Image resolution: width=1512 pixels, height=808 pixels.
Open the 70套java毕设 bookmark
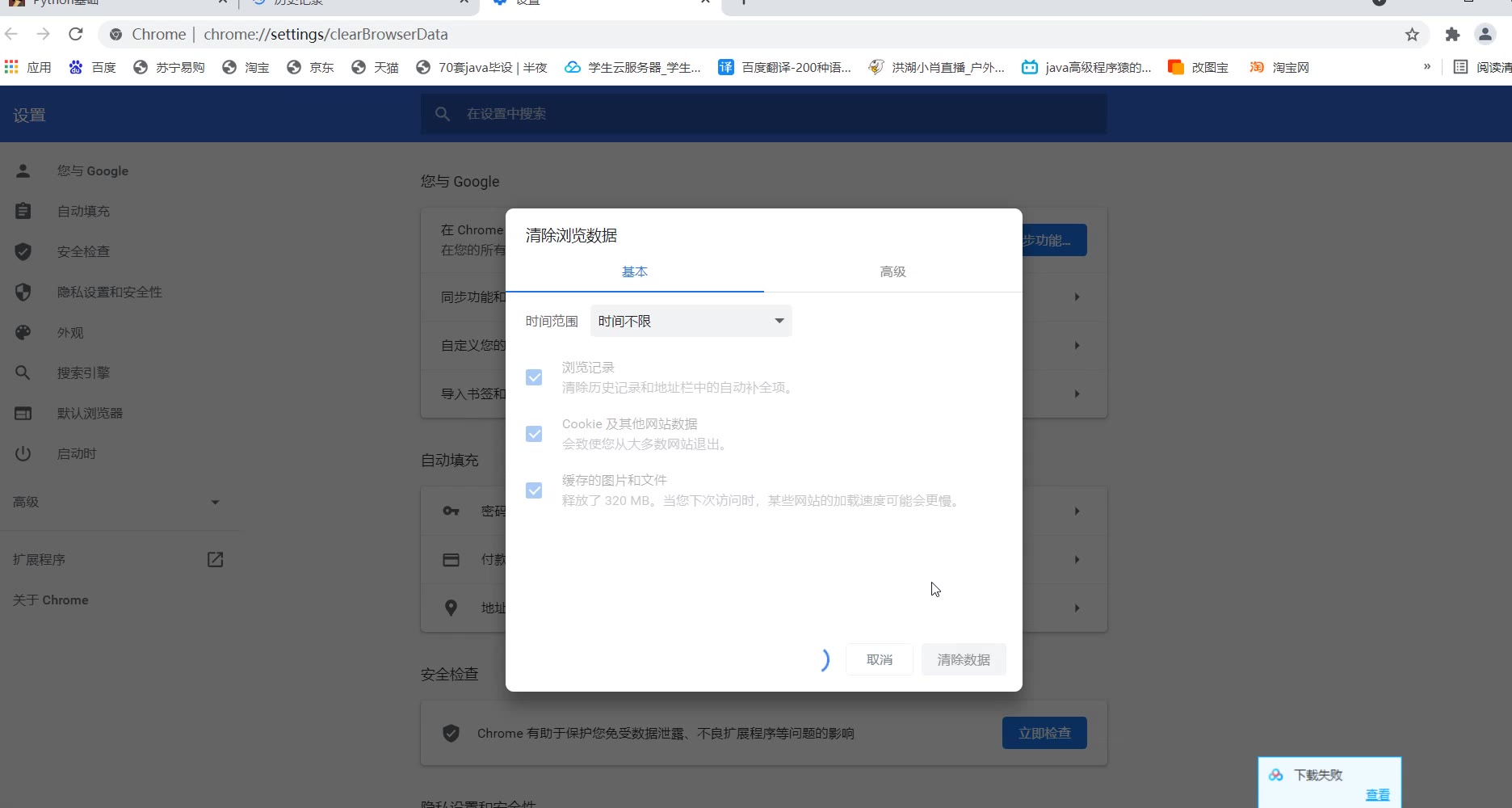pos(482,67)
